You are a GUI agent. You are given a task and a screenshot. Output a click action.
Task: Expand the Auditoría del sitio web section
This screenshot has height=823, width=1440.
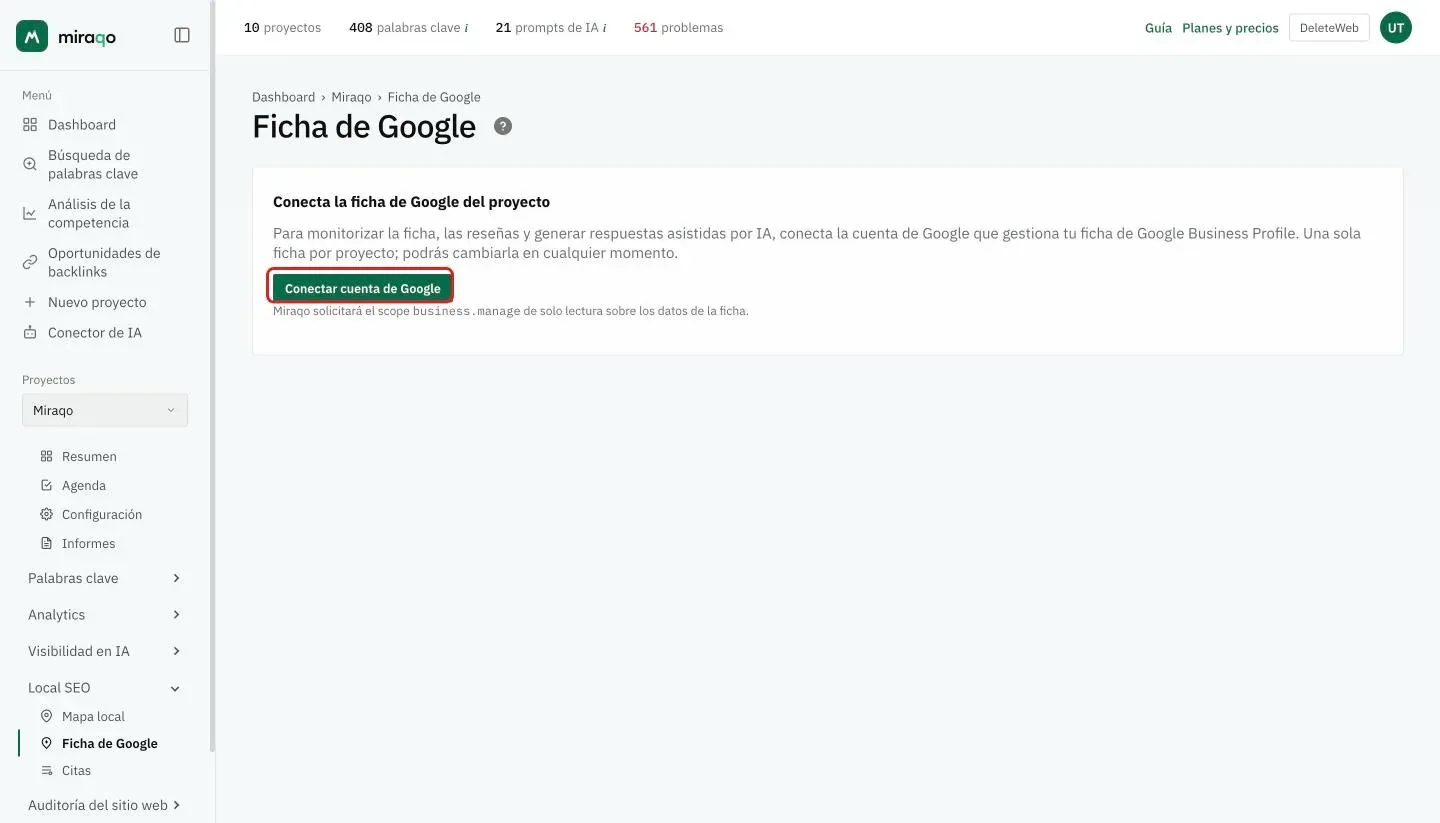(105, 805)
